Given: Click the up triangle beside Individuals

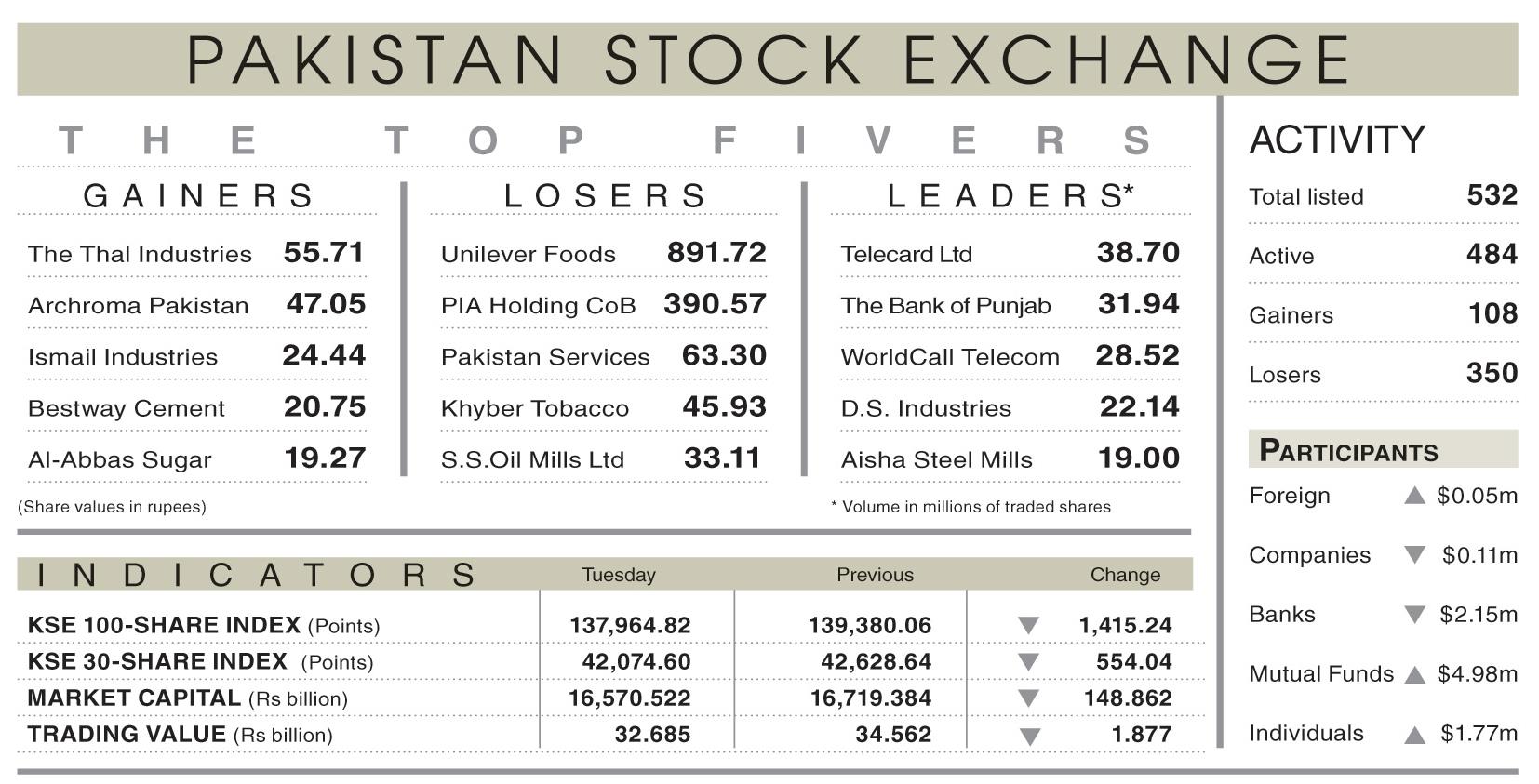Looking at the screenshot, I should 1414,735.
